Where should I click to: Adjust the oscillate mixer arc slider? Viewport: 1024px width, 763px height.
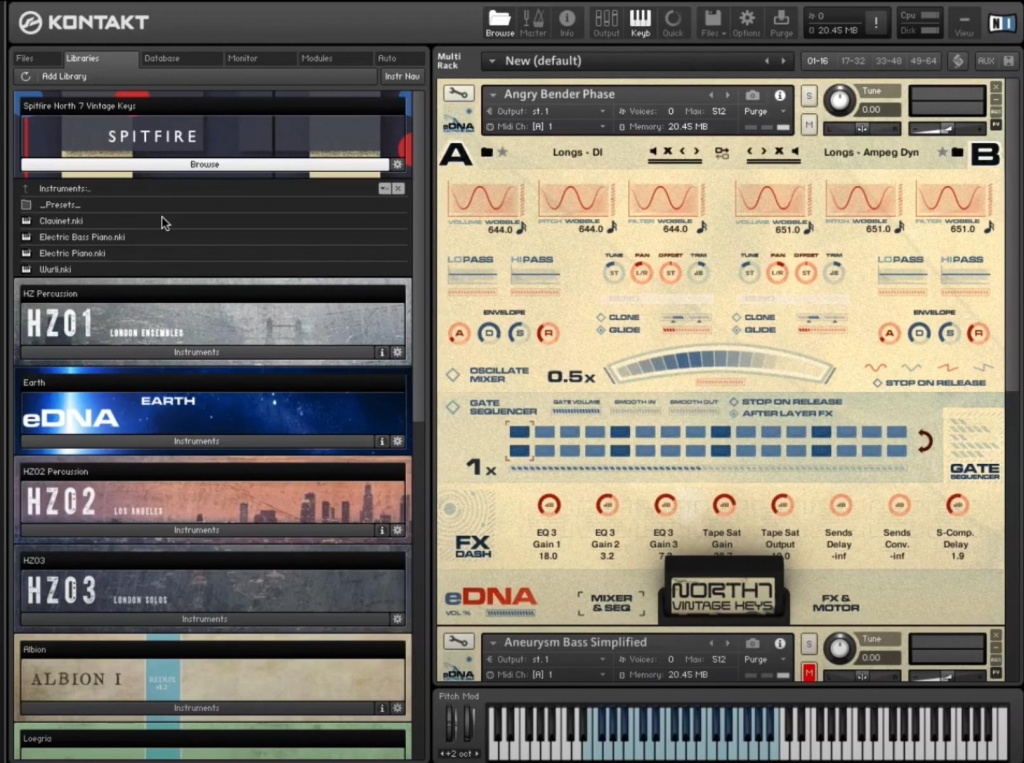pos(720,366)
